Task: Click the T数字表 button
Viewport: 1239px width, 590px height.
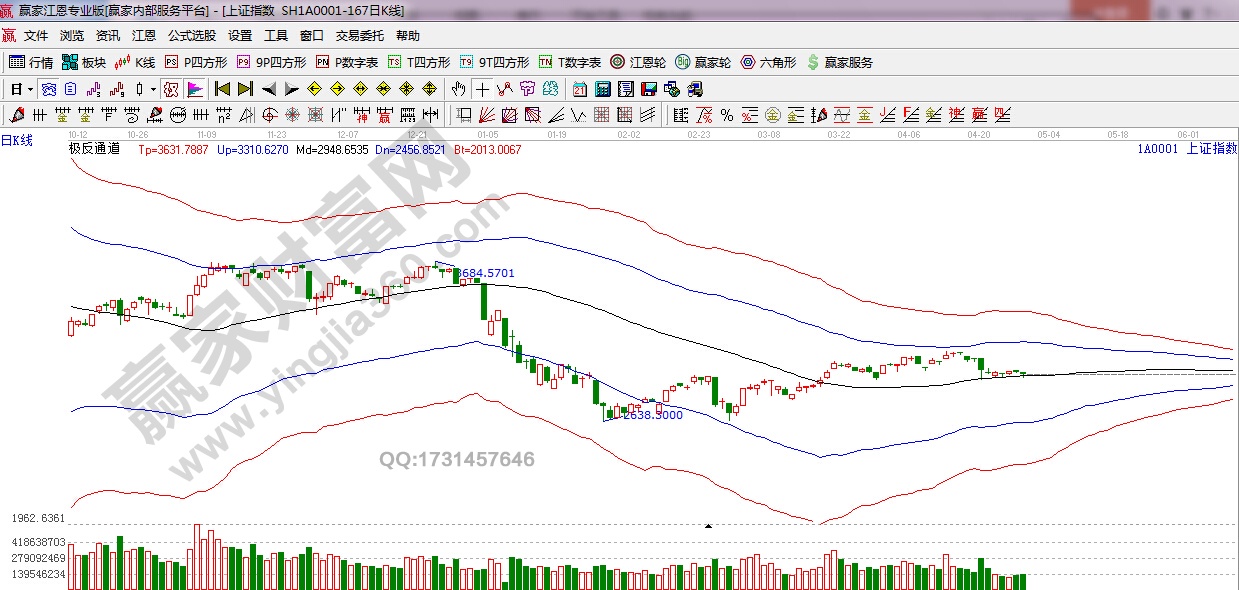Action: point(570,62)
